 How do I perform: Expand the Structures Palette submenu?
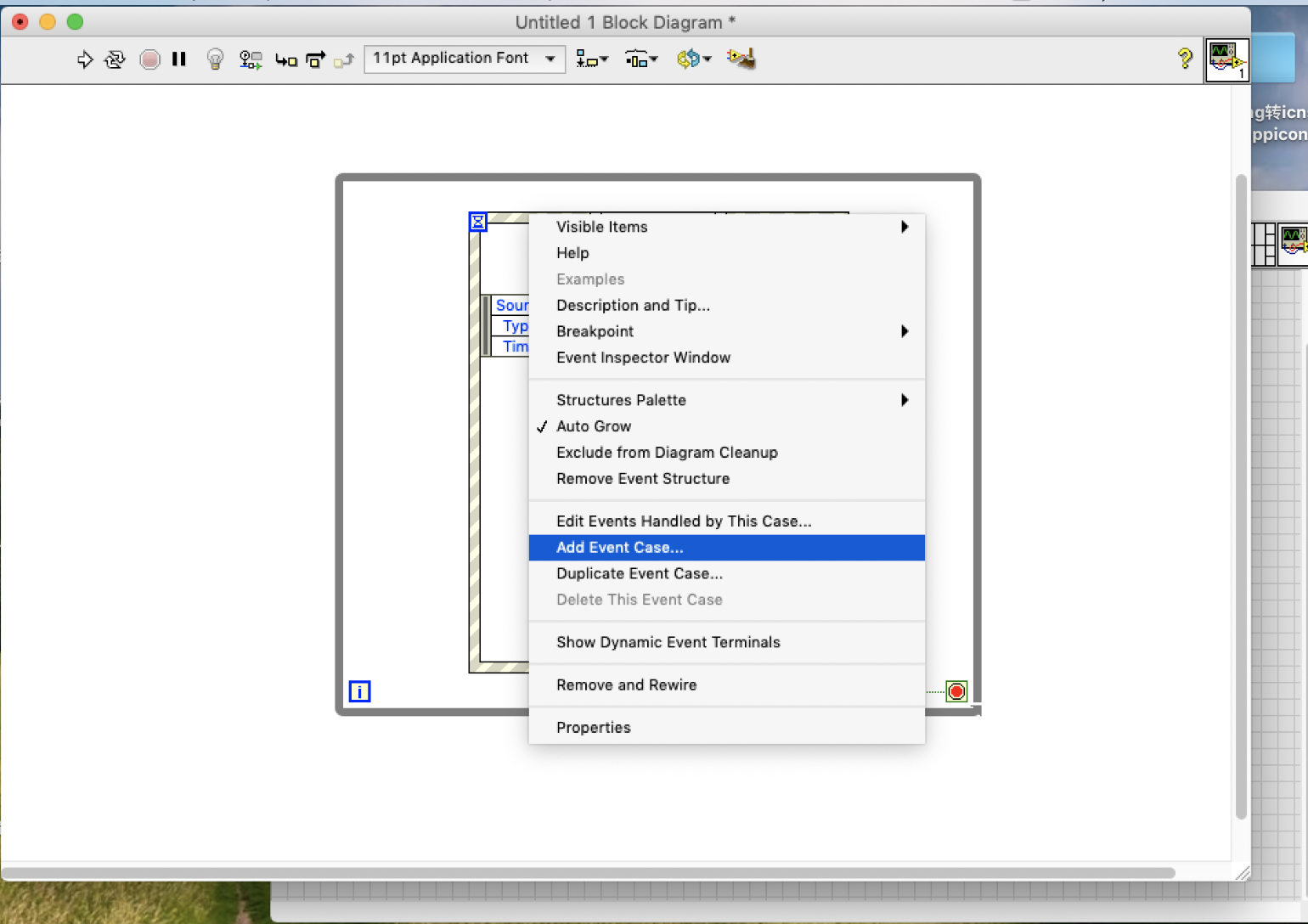pos(621,400)
